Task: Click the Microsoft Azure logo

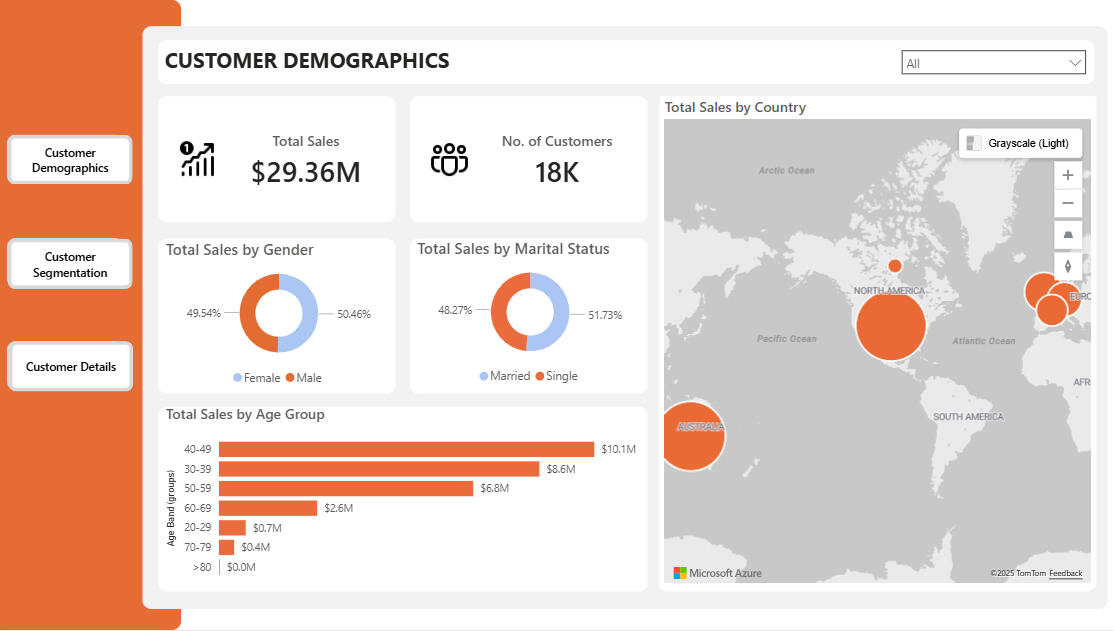Action: coord(717,573)
